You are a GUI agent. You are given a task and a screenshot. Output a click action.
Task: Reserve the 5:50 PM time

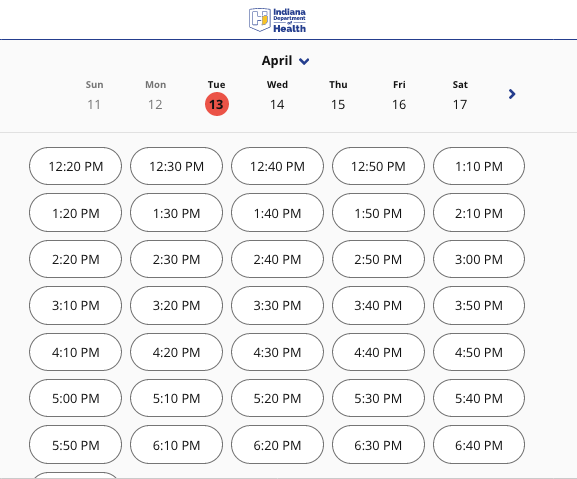(x=75, y=445)
